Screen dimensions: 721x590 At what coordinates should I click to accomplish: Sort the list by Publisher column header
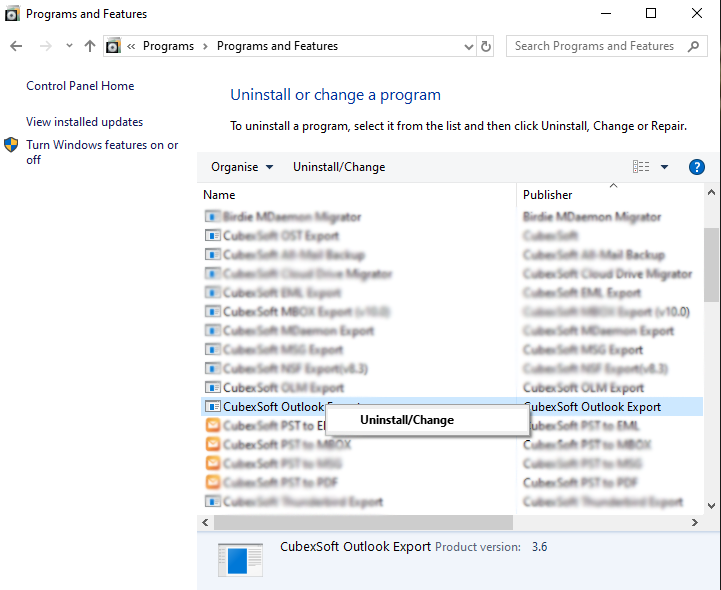[548, 195]
